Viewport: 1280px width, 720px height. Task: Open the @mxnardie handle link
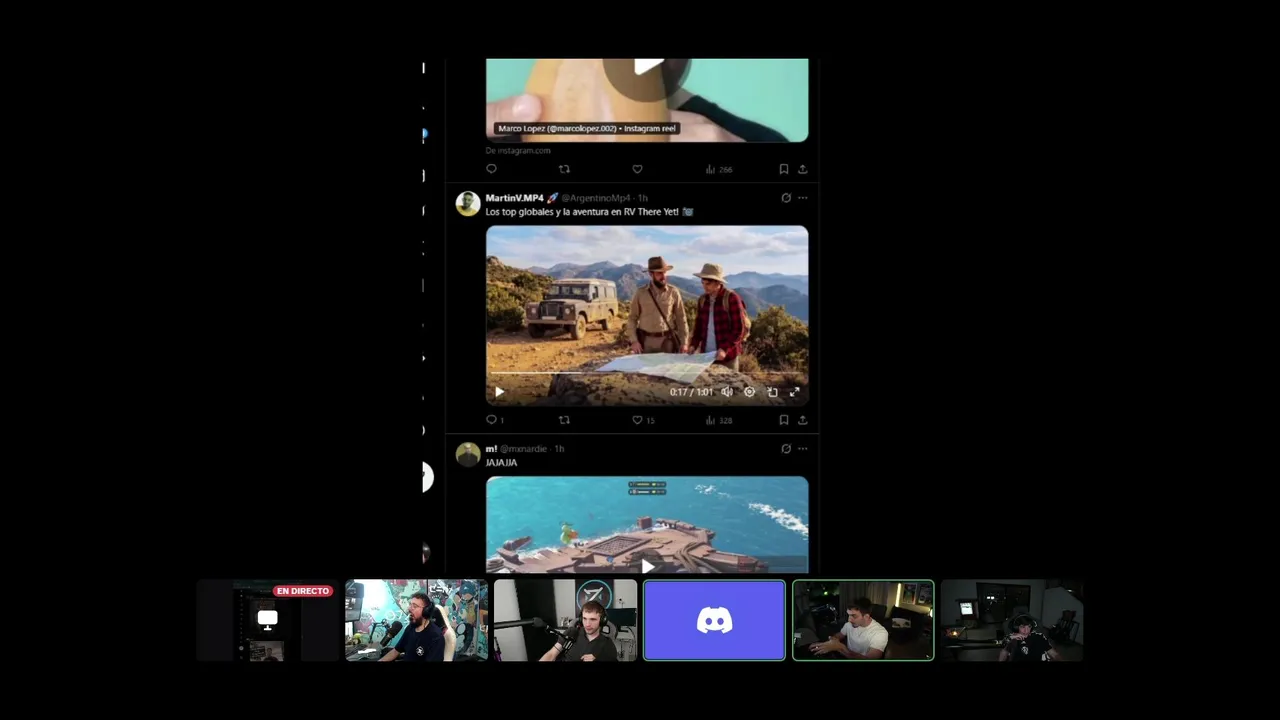pos(523,449)
